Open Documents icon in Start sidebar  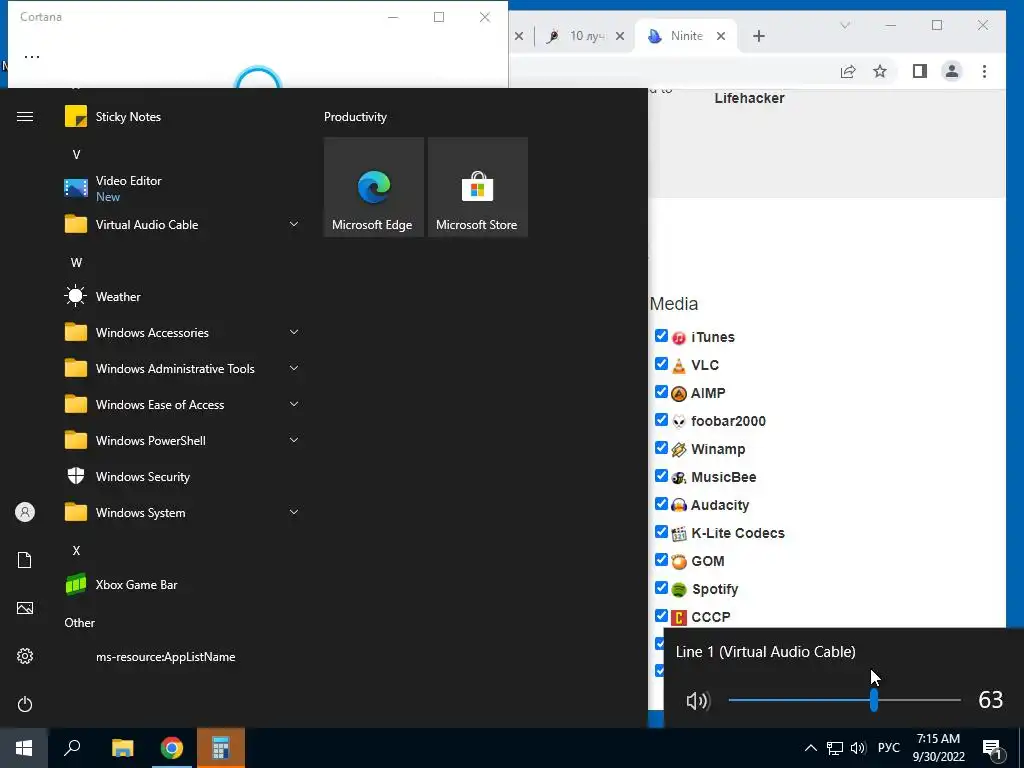point(25,560)
